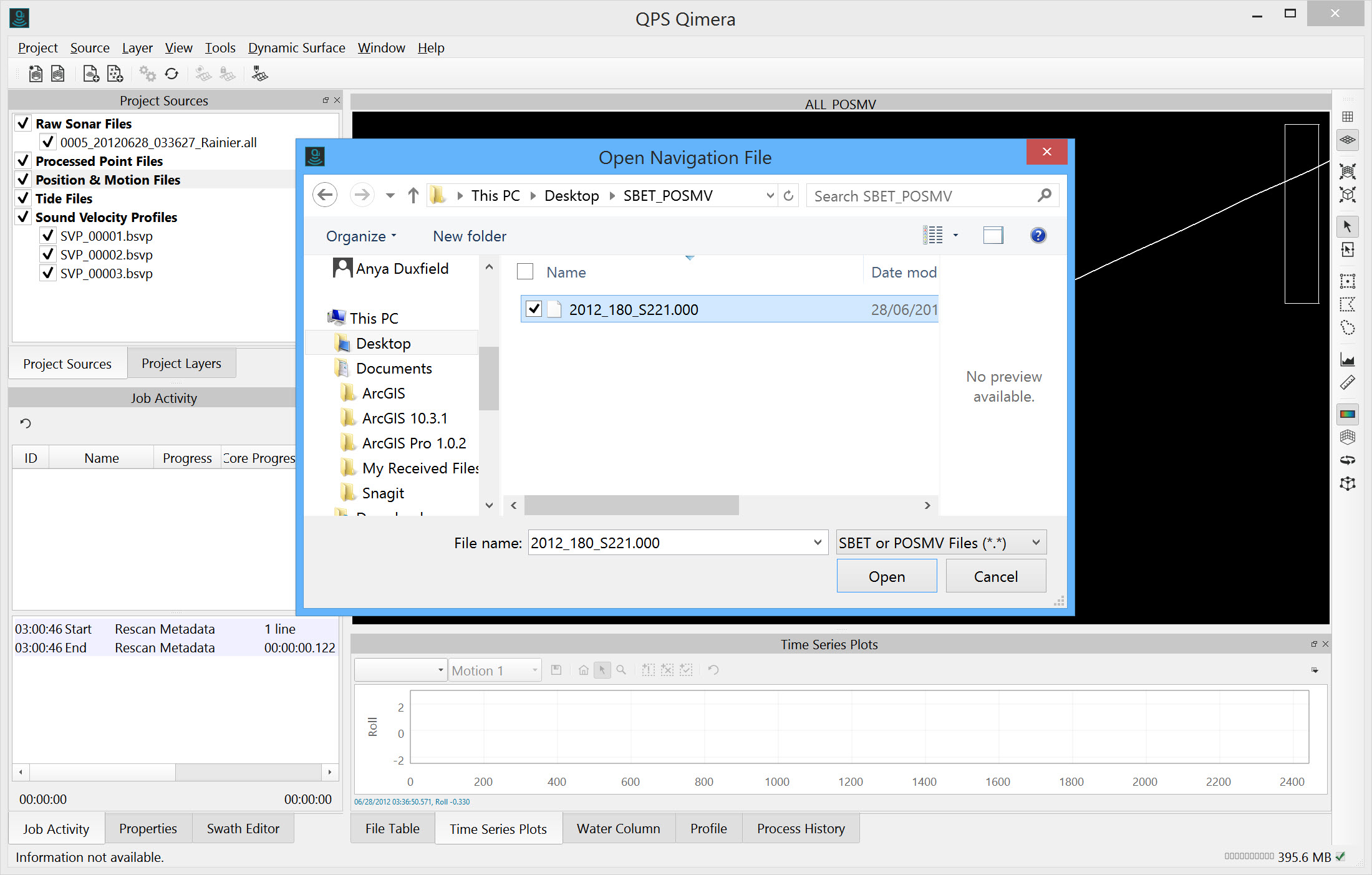Open the Motion 1 dropdown

tap(495, 670)
